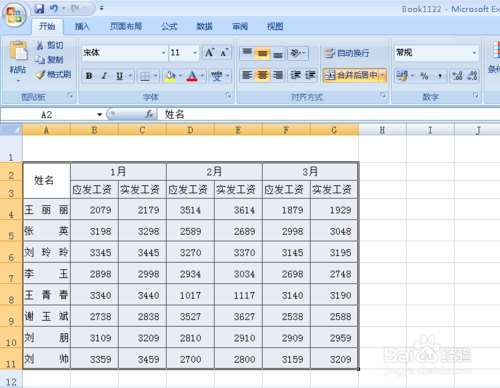
Task: Expand merge and center options arrow
Action: (x=383, y=75)
